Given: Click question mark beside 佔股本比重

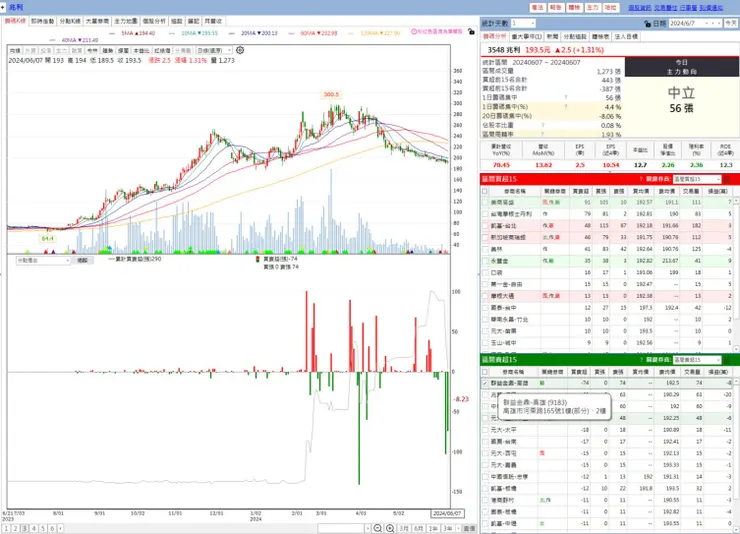Looking at the screenshot, I should 543,125.
